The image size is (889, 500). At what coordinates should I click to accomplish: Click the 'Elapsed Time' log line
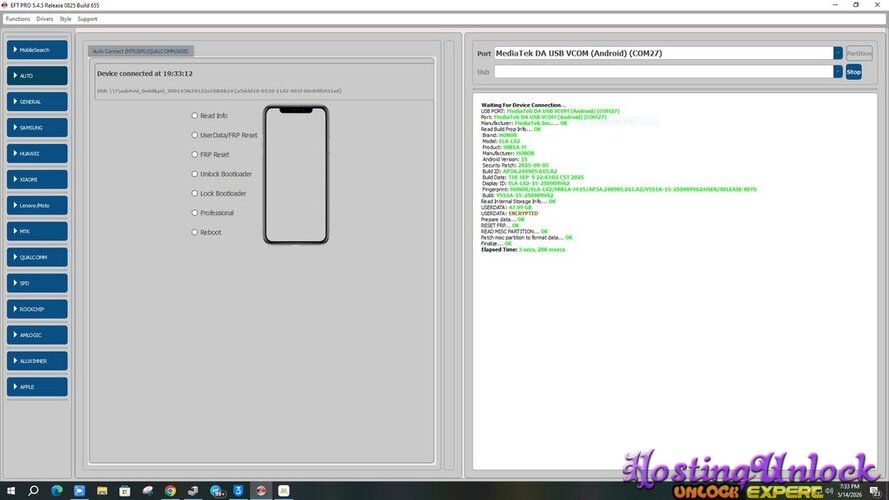coord(523,249)
